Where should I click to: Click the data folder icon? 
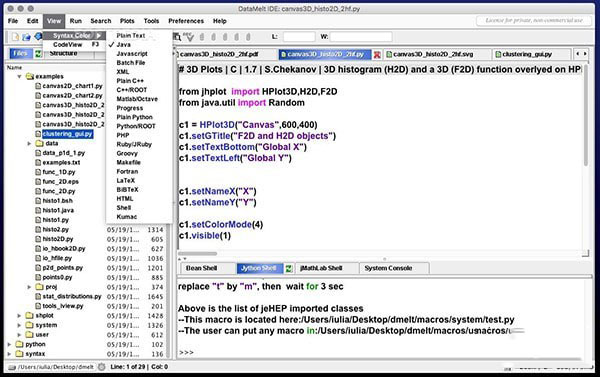point(39,144)
